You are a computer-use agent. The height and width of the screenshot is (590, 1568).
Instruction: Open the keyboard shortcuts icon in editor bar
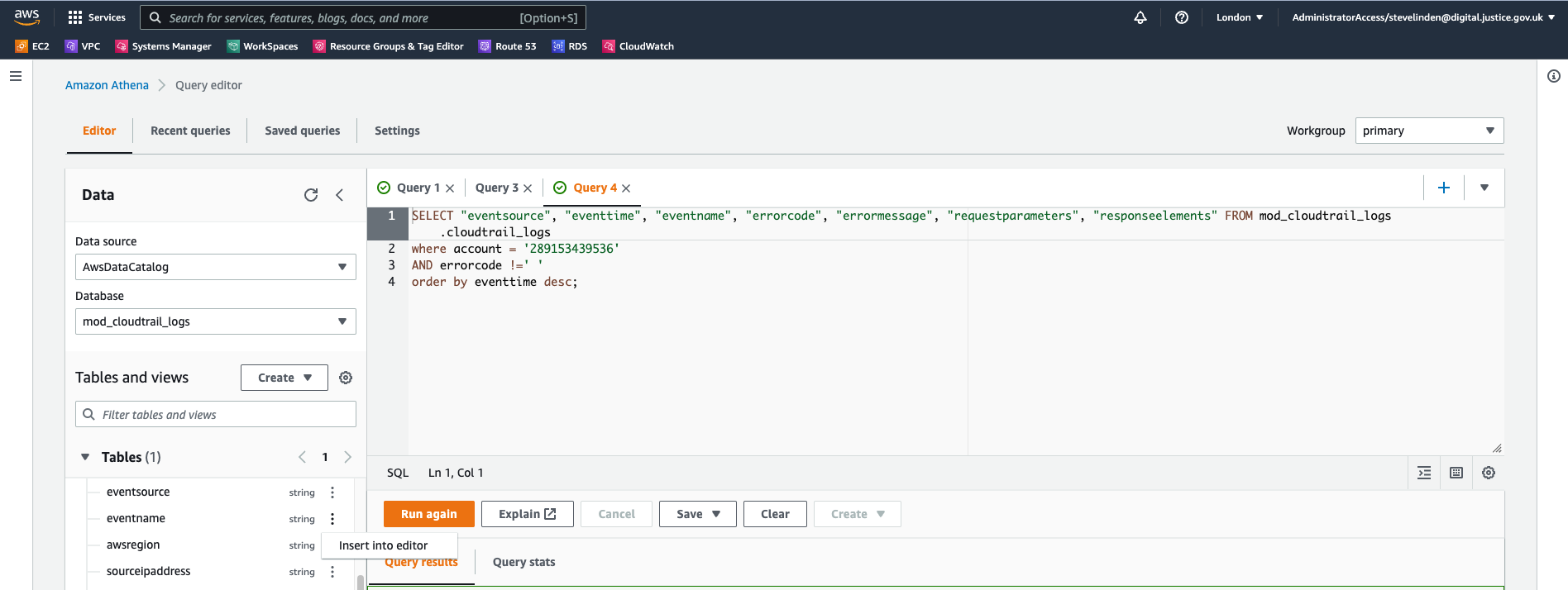1456,473
